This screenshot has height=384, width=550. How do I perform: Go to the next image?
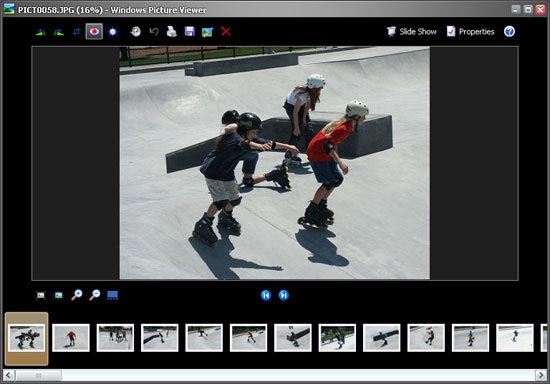click(x=283, y=295)
